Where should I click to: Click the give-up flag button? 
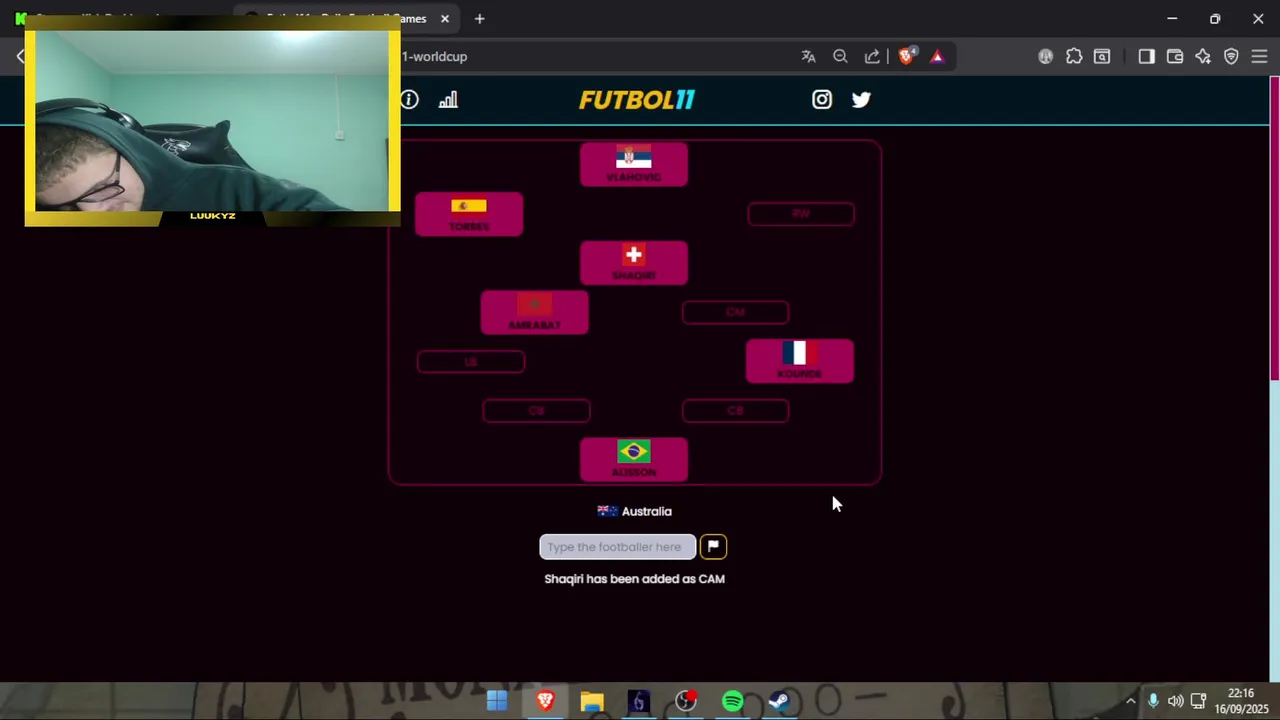[x=713, y=547]
